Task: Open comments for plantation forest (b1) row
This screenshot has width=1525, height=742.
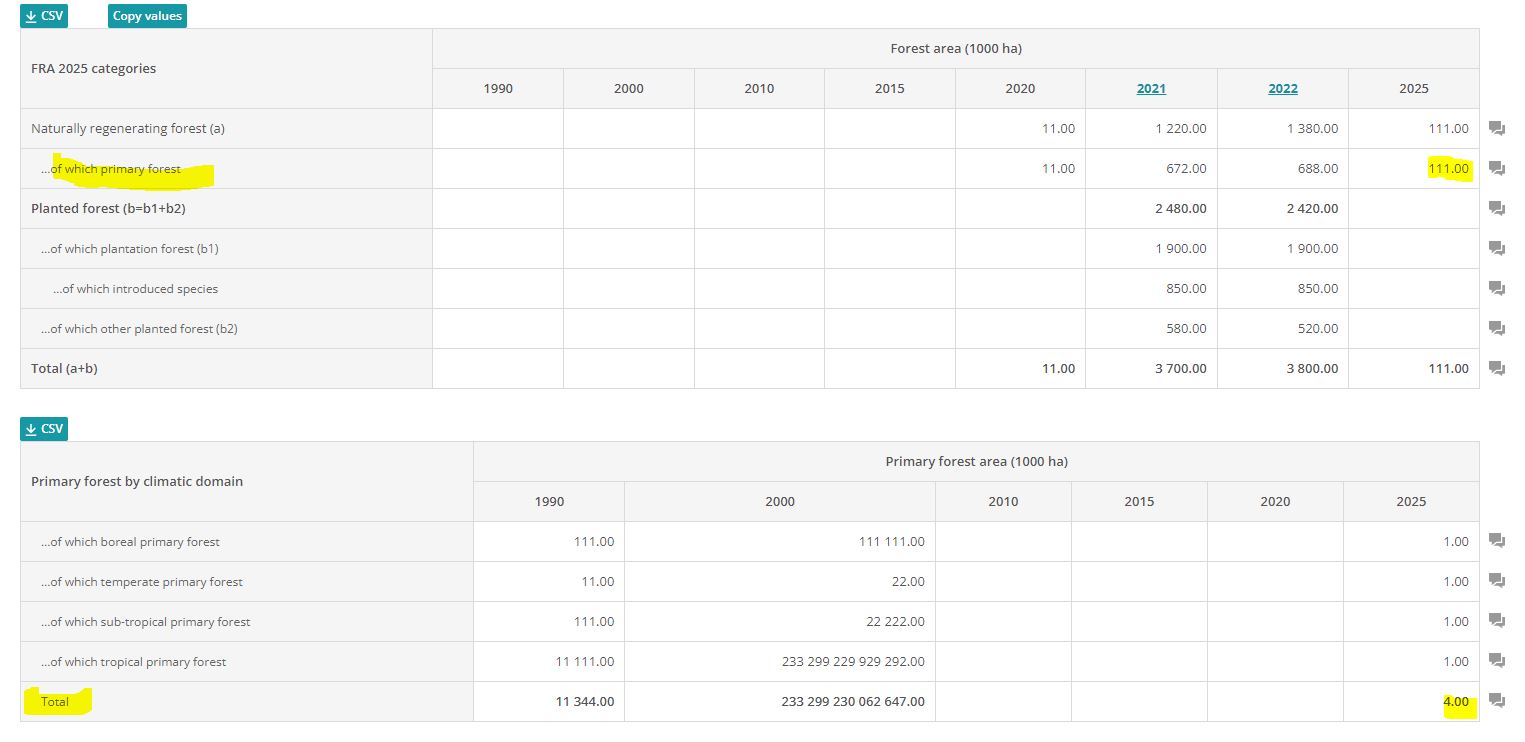Action: pos(1496,248)
